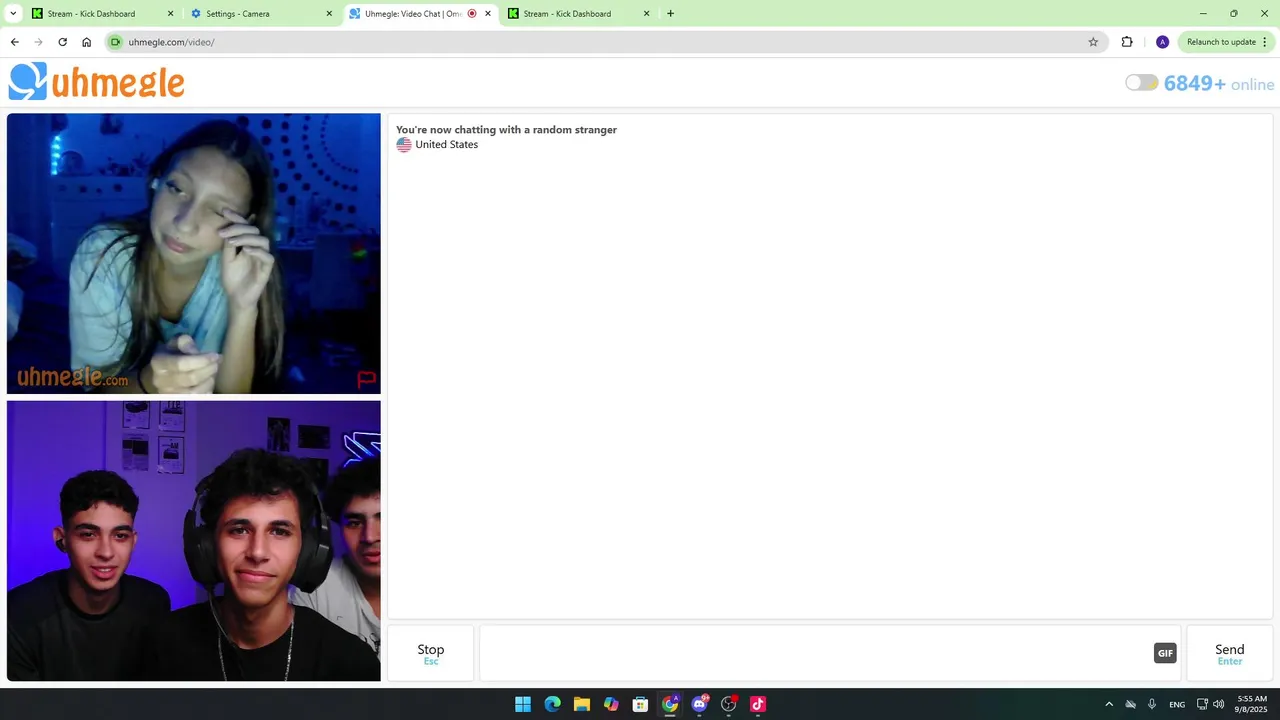
Task: Open OBS Studio from the taskbar
Action: (x=729, y=704)
